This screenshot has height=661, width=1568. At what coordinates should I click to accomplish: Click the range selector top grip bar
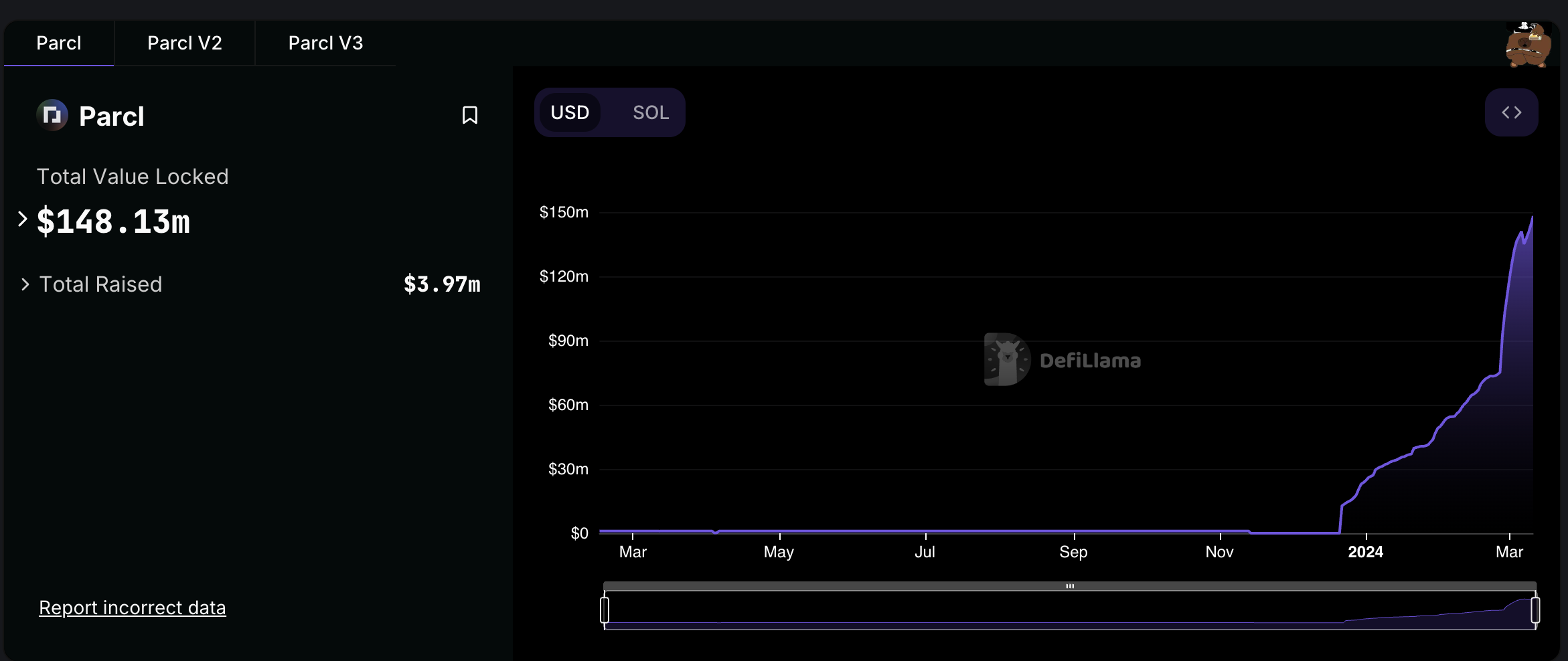coord(1070,586)
